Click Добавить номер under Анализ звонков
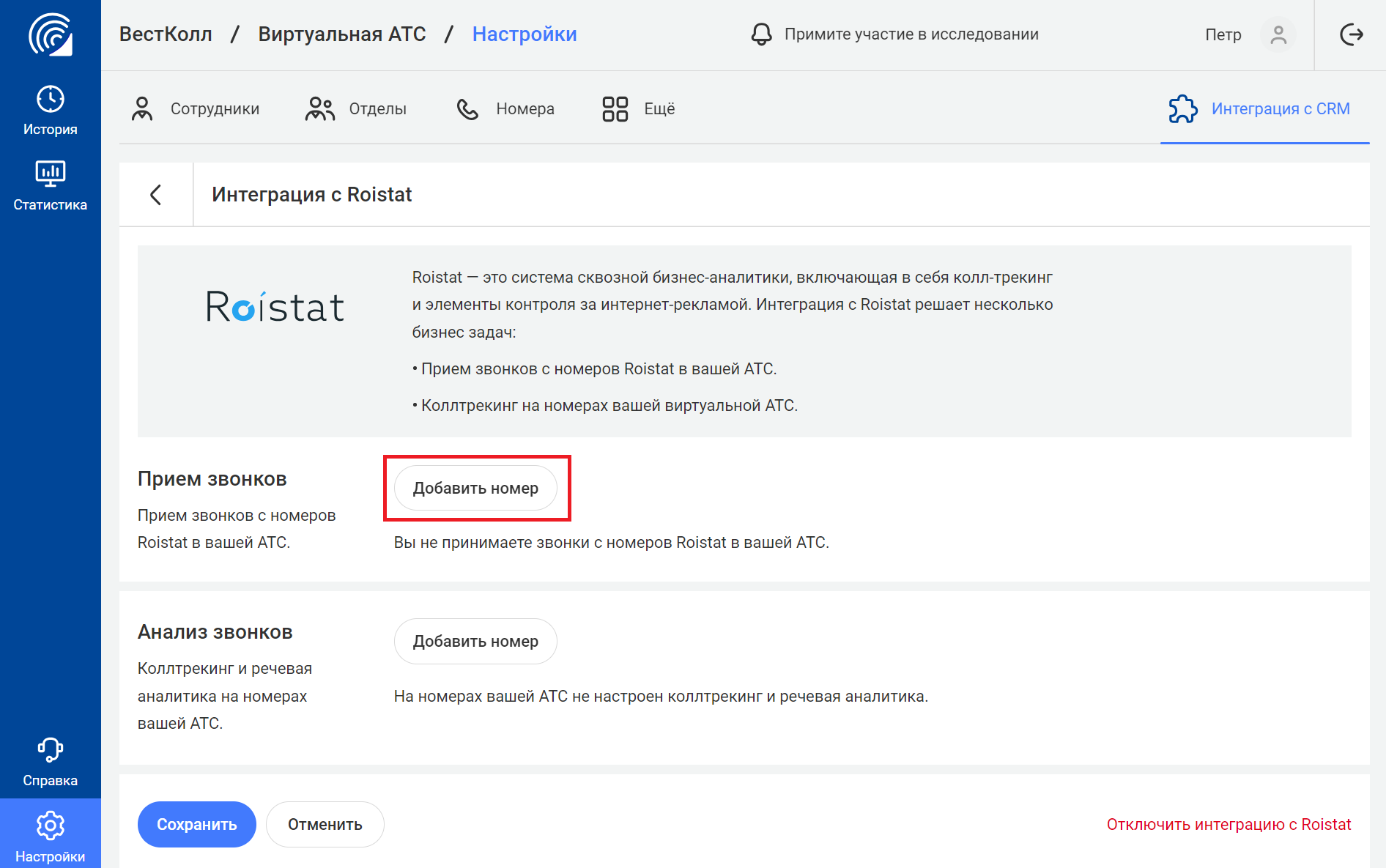Screen dimensions: 1386x868 click(475, 641)
